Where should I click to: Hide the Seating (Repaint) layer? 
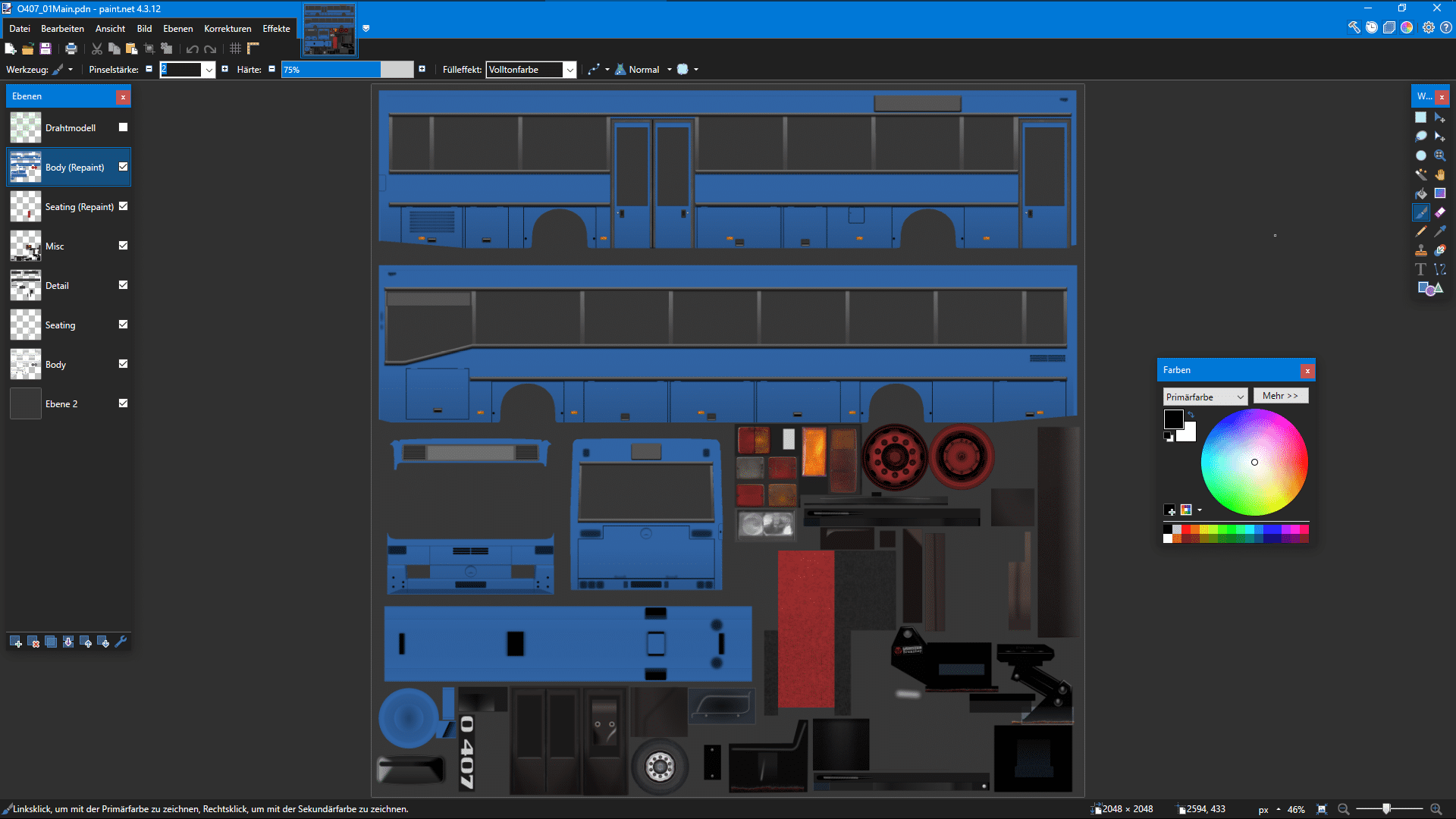[123, 206]
